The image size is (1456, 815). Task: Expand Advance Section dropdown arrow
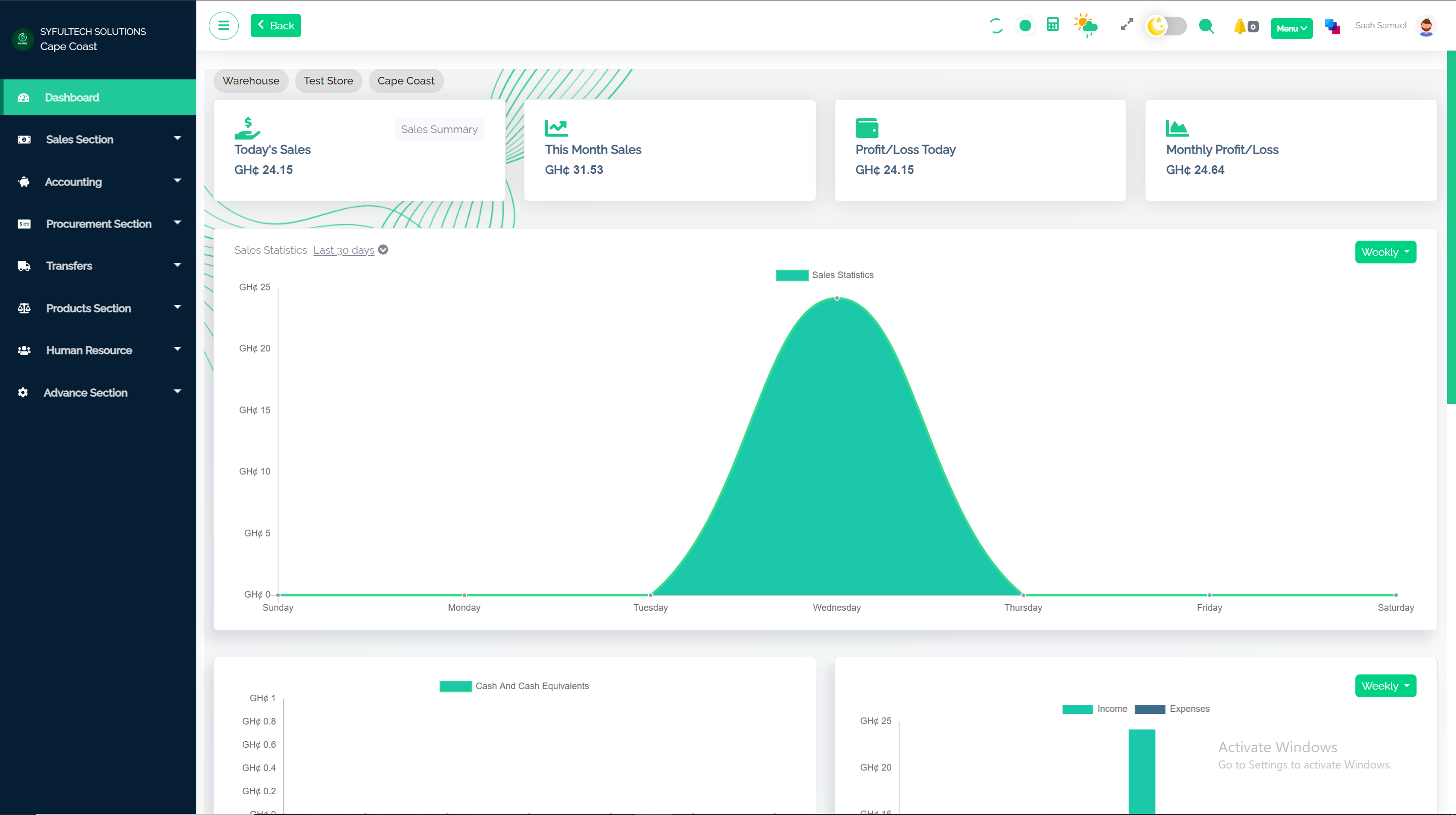click(178, 391)
